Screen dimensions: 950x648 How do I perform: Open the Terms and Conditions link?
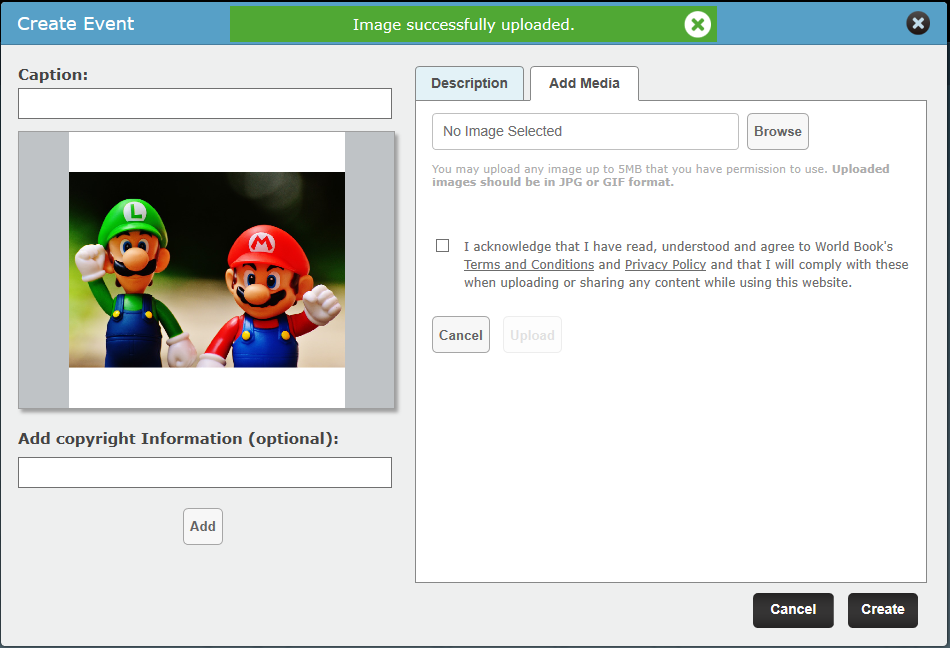pyautogui.click(x=529, y=265)
